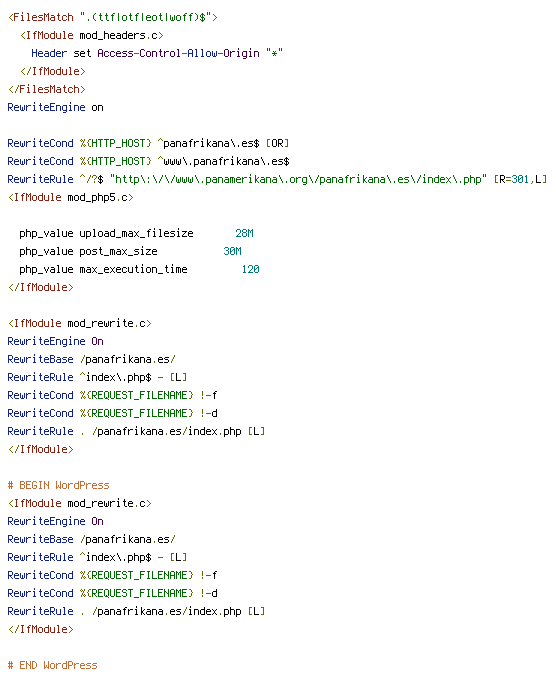Click the last RewriteRule index.php line

pos(136,612)
